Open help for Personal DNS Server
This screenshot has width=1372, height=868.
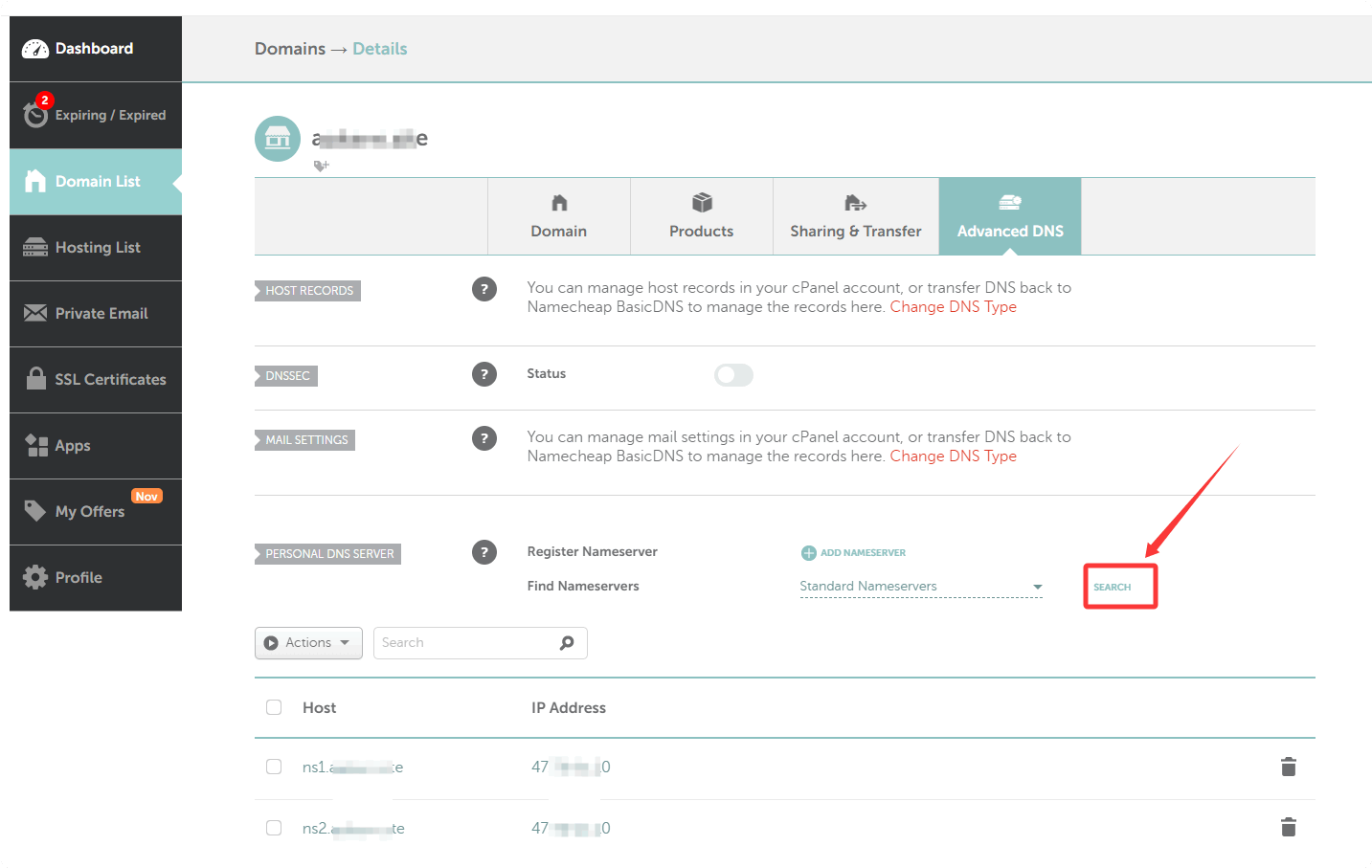point(484,552)
